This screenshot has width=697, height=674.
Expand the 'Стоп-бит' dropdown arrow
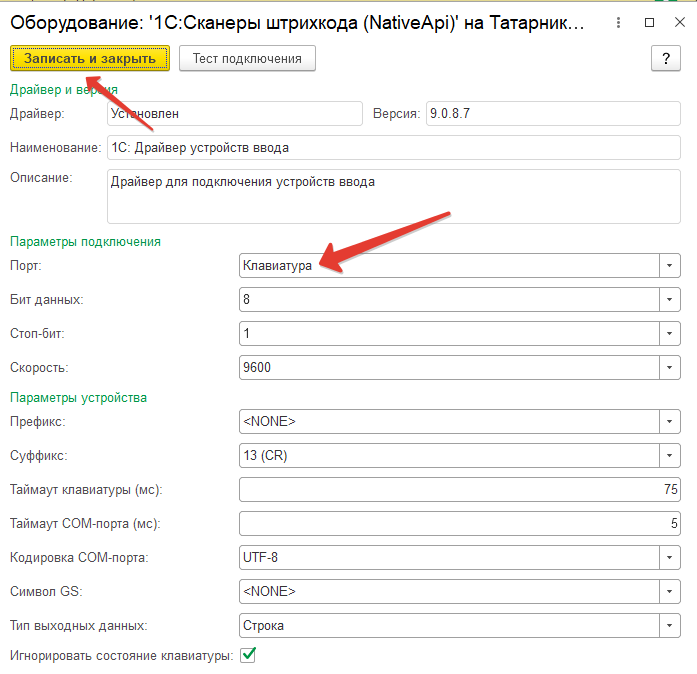click(x=669, y=333)
